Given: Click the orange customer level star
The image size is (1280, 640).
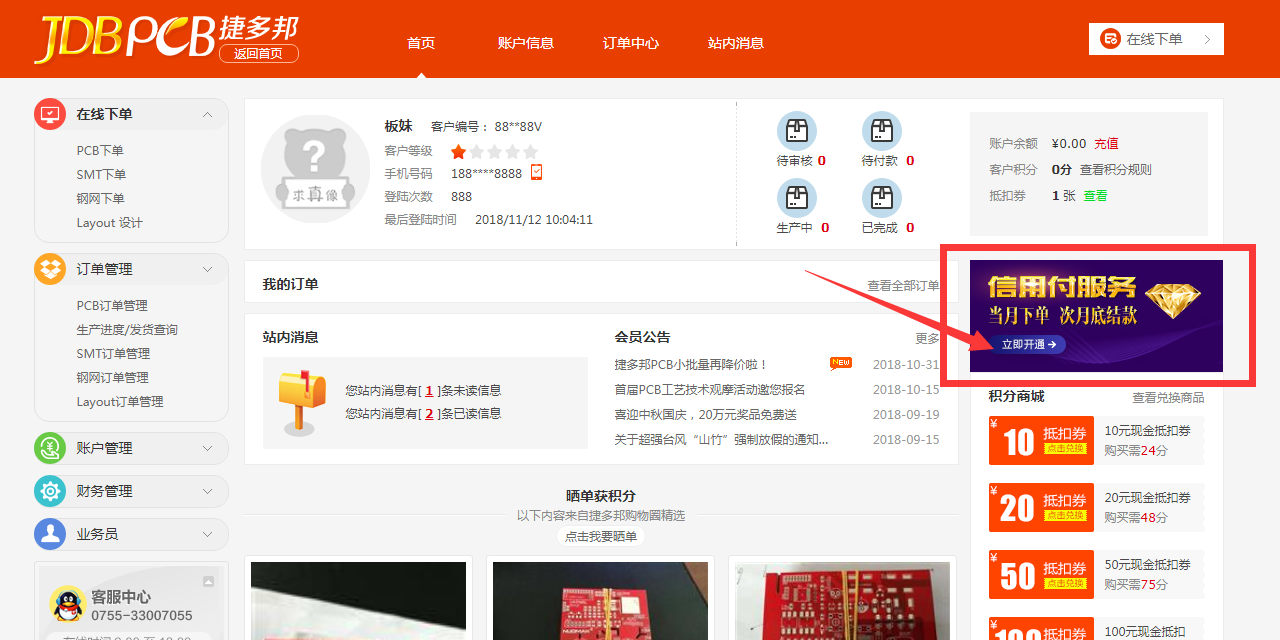Looking at the screenshot, I should (459, 151).
